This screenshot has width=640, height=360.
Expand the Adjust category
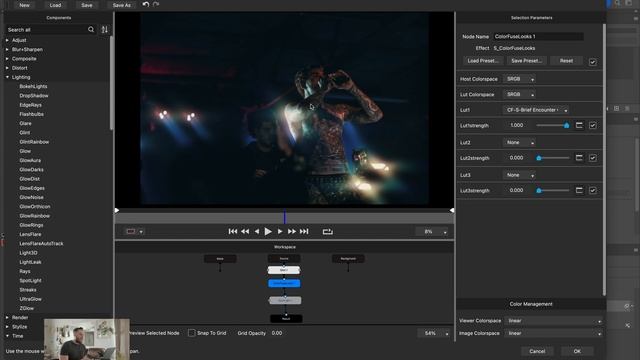[7, 40]
